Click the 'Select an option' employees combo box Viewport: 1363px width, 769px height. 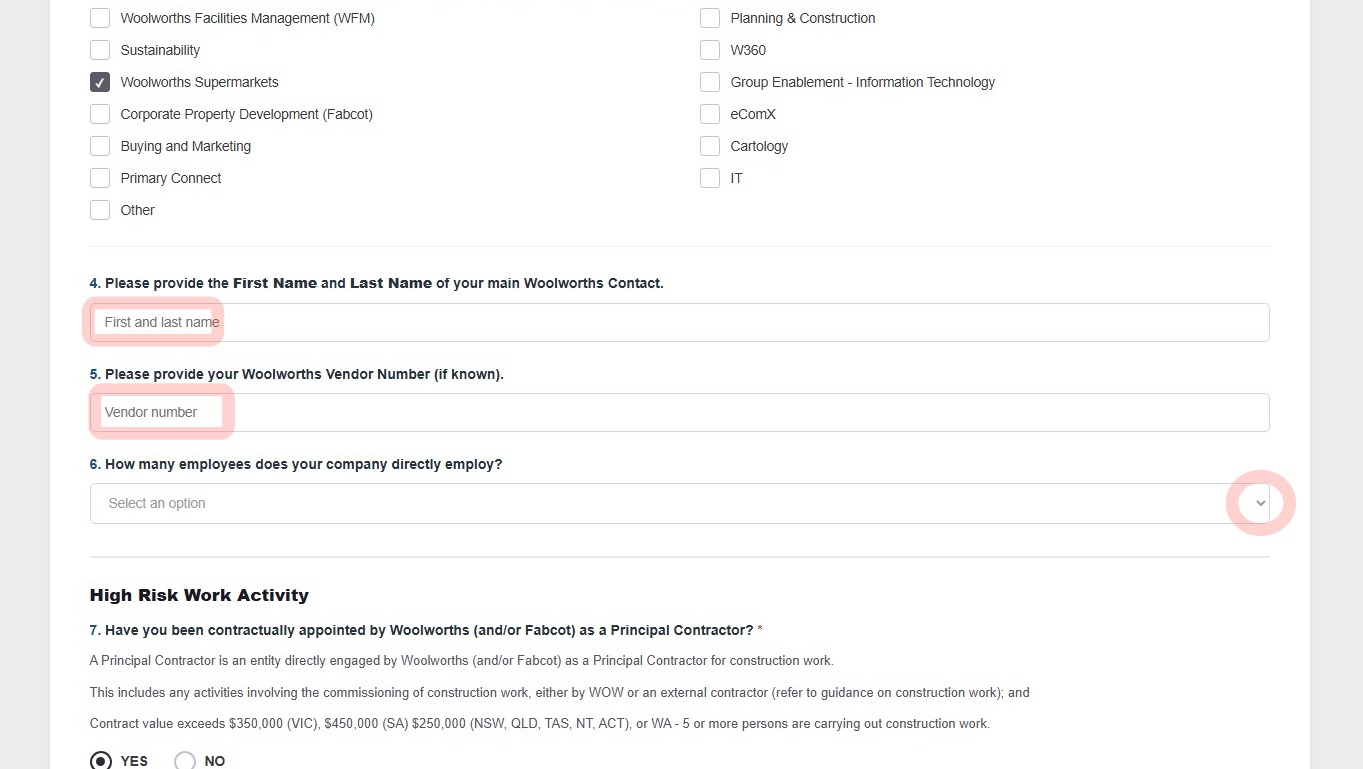click(679, 503)
